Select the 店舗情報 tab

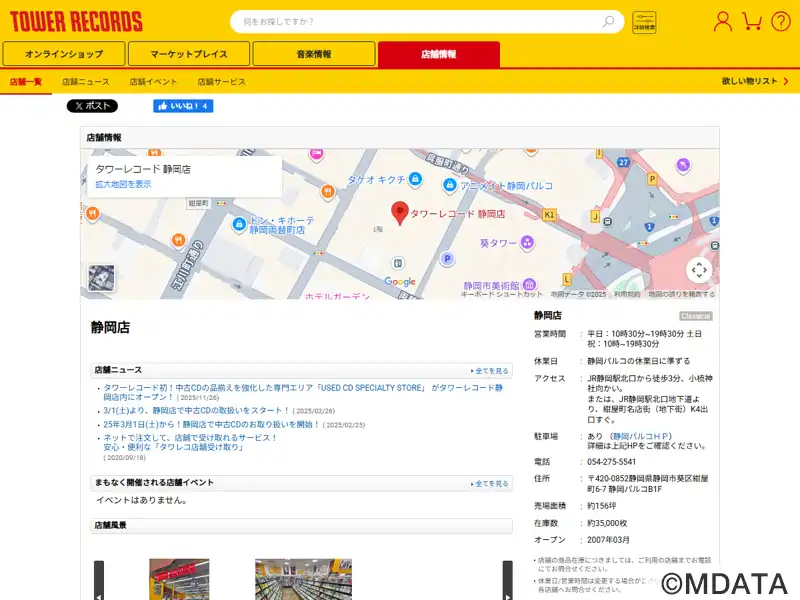tap(439, 54)
